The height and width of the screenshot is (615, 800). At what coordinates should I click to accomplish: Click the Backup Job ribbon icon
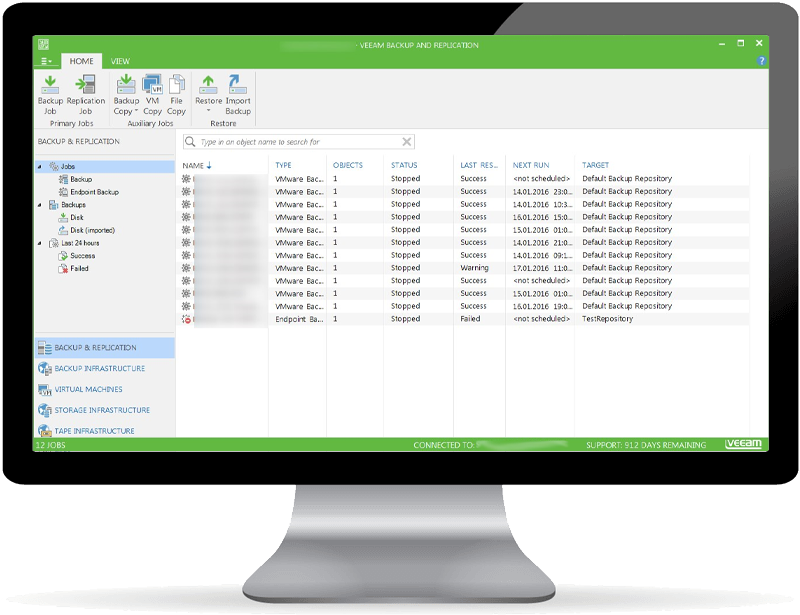coord(50,84)
